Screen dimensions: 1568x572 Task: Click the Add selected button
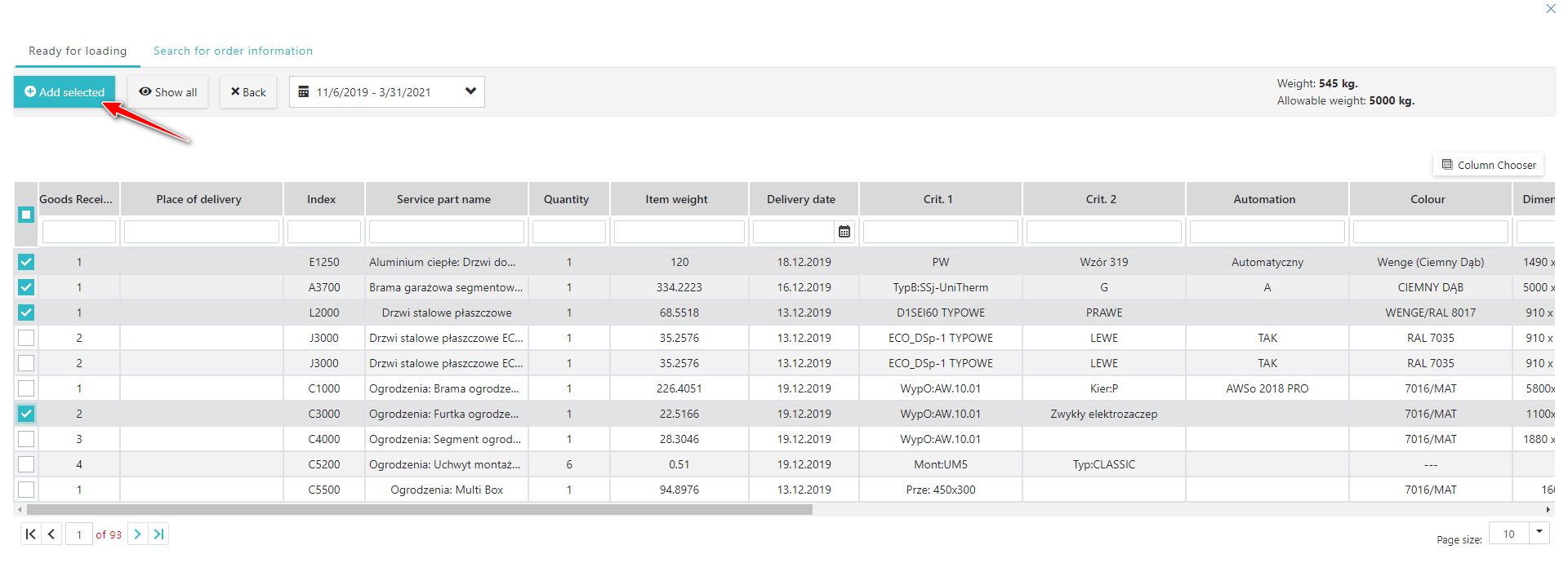(65, 92)
